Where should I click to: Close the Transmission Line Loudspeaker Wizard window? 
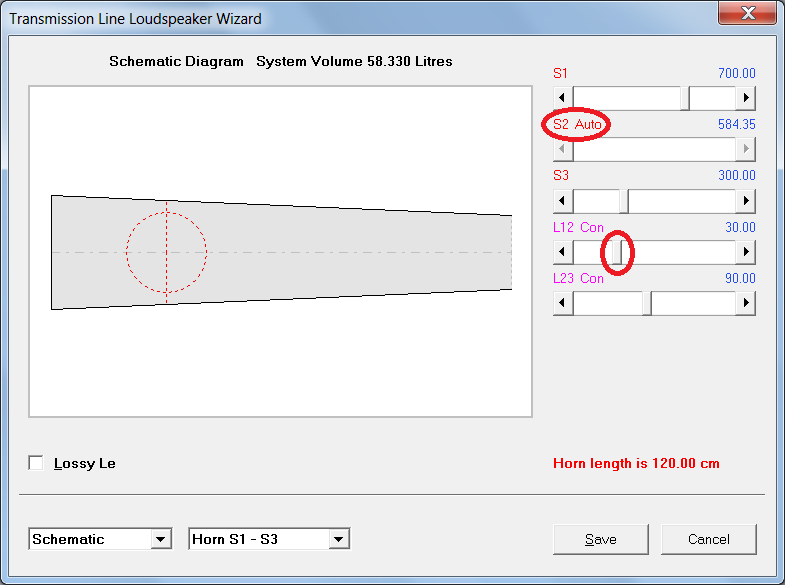747,13
